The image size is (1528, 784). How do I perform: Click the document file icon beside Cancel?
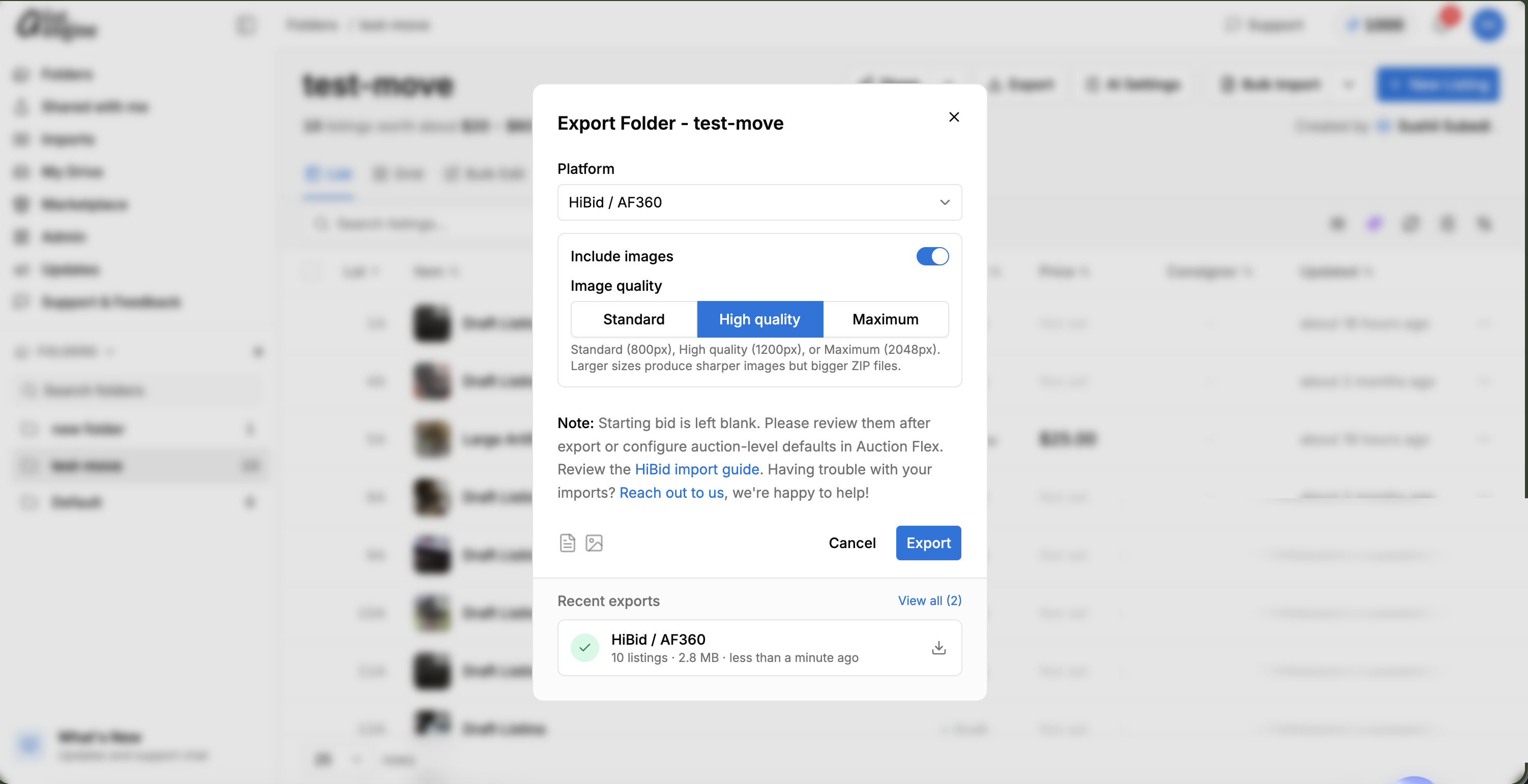tap(567, 542)
